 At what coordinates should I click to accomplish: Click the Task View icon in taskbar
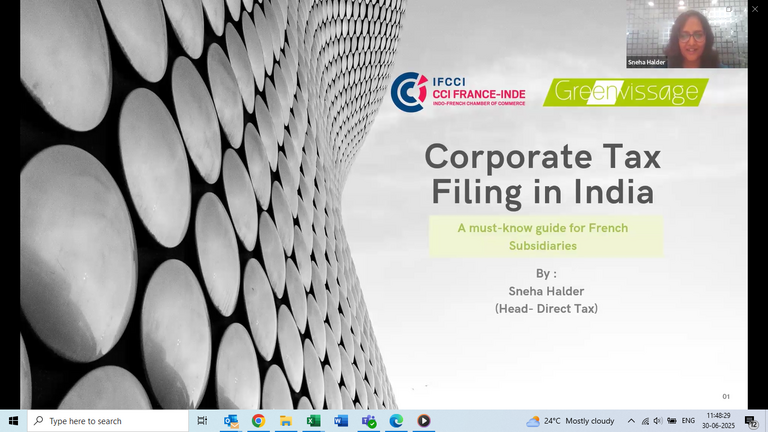pyautogui.click(x=202, y=421)
